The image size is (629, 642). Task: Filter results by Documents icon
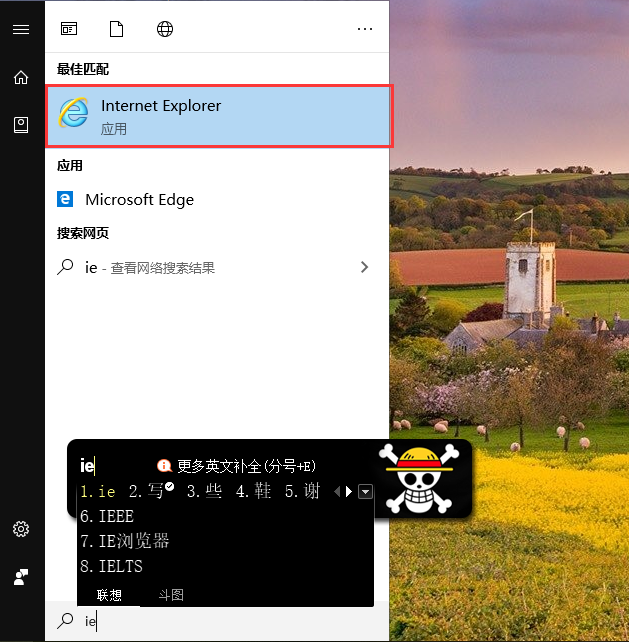pyautogui.click(x=116, y=29)
